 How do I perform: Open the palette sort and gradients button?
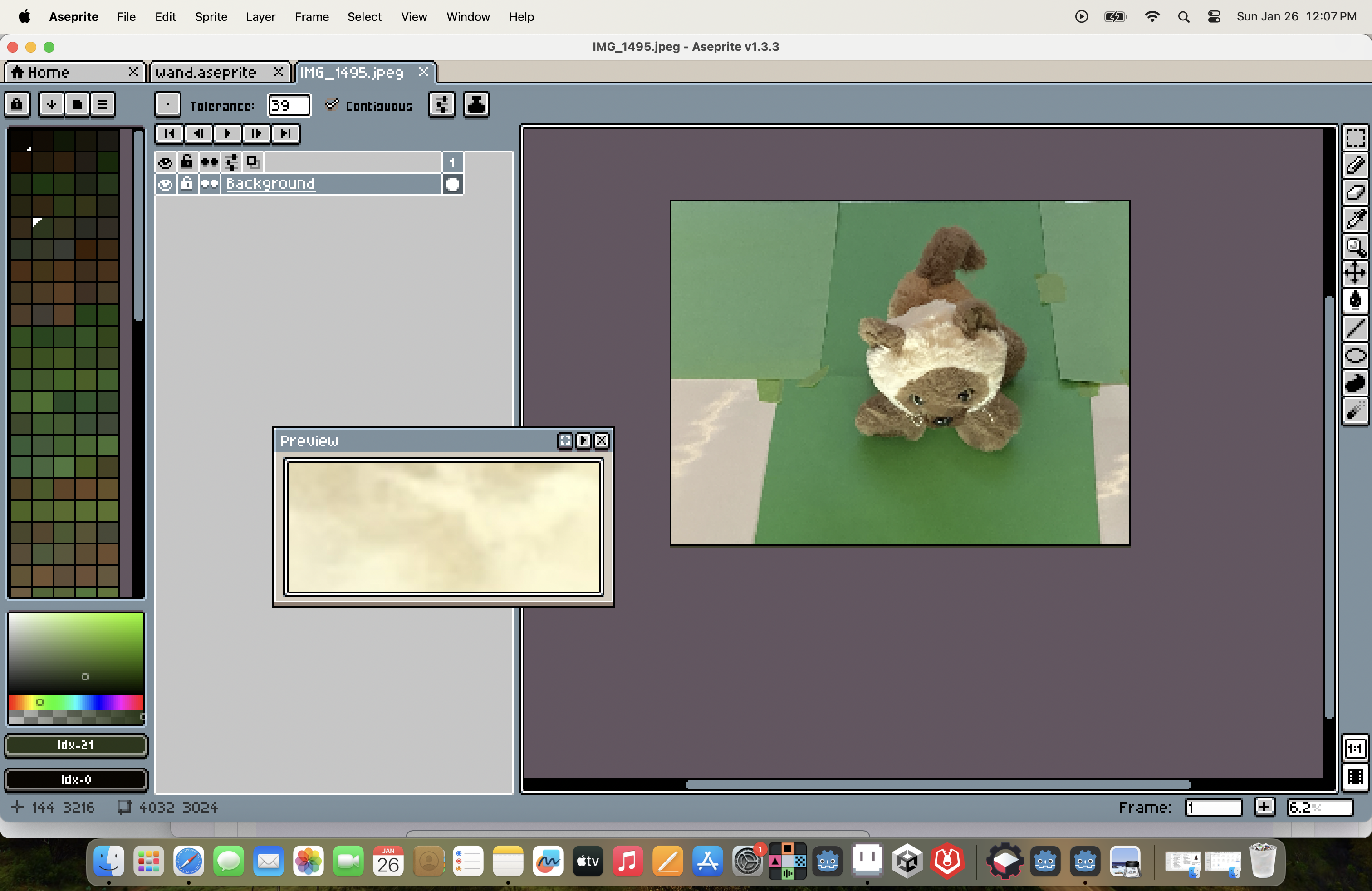point(51,104)
